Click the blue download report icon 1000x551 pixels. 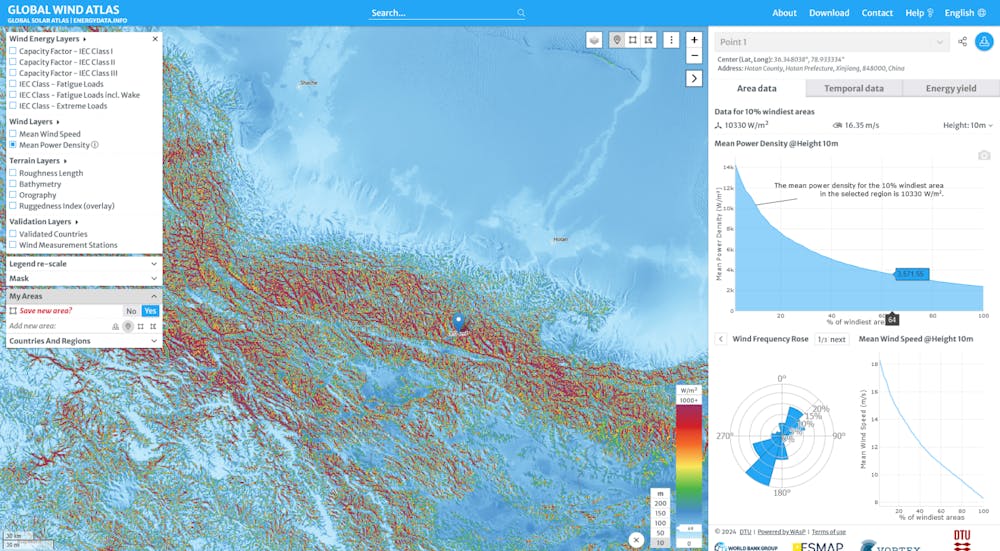coord(984,41)
